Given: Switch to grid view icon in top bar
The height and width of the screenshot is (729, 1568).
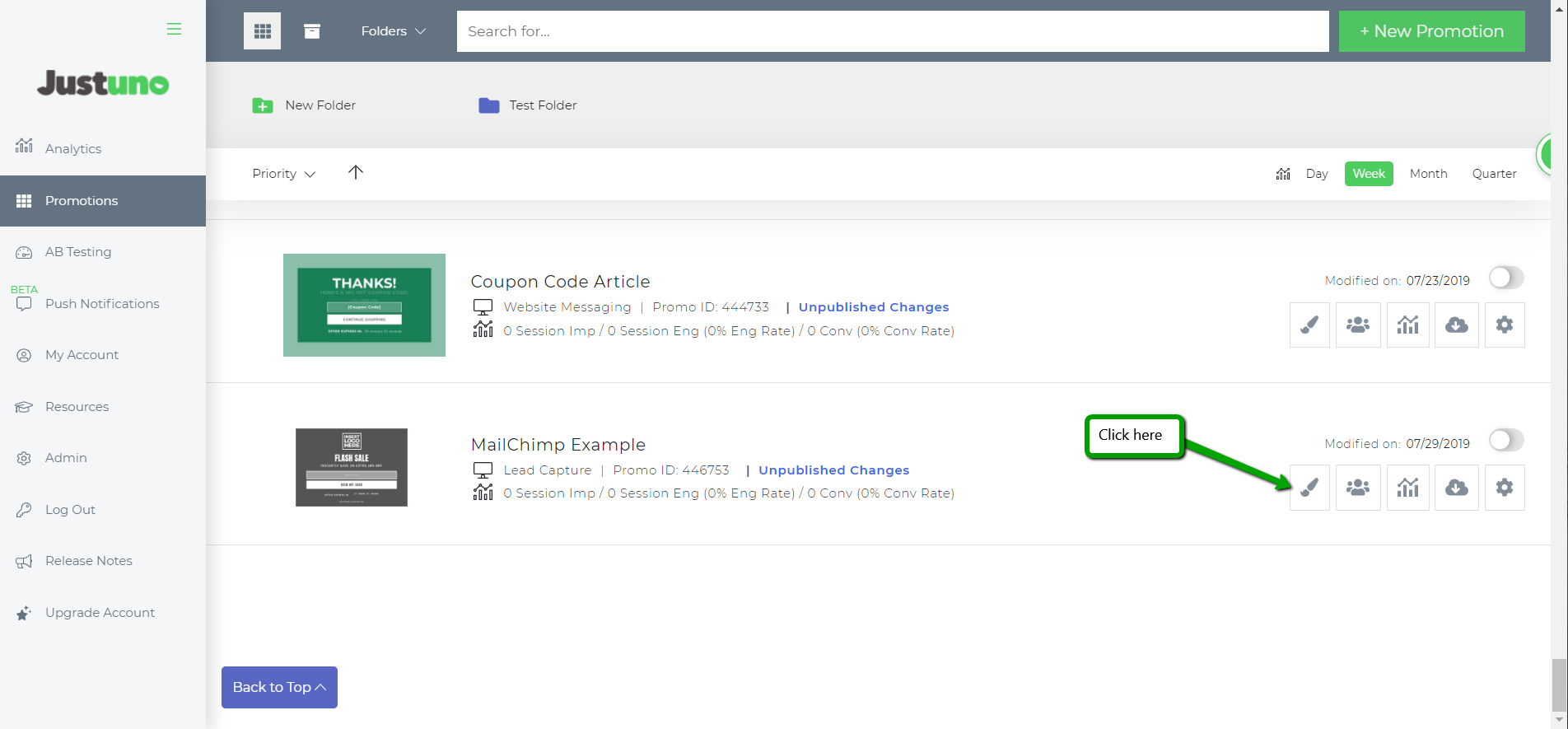Looking at the screenshot, I should [x=262, y=31].
